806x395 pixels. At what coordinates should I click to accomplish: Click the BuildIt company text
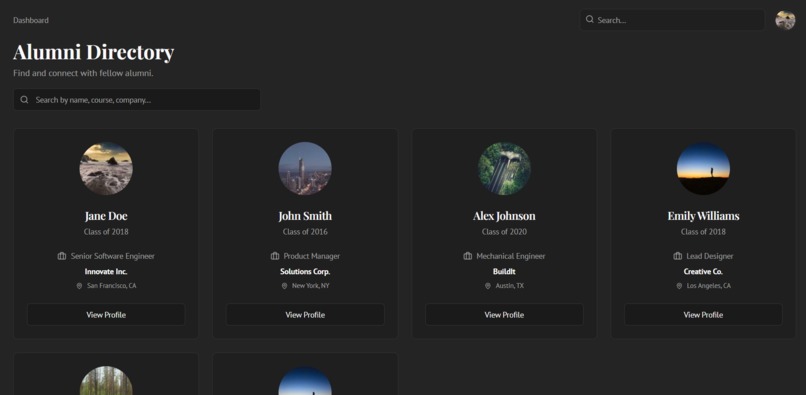(504, 272)
